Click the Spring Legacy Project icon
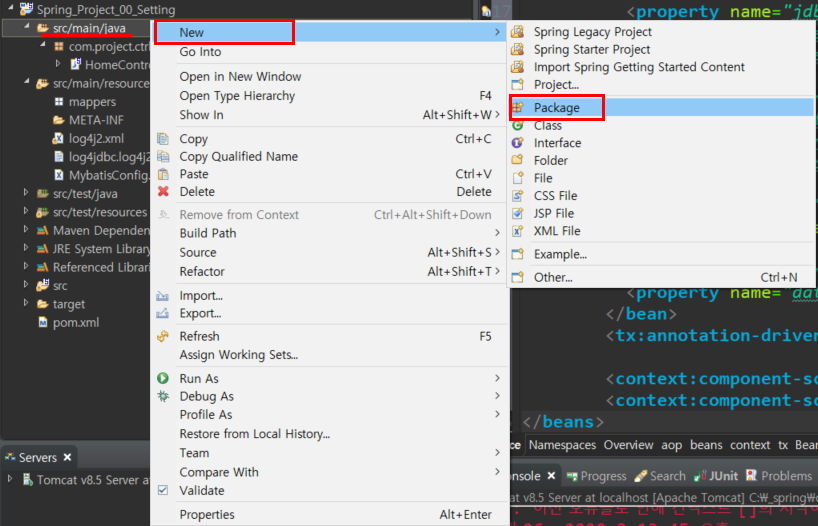Image resolution: width=818 pixels, height=526 pixels. pos(517,32)
